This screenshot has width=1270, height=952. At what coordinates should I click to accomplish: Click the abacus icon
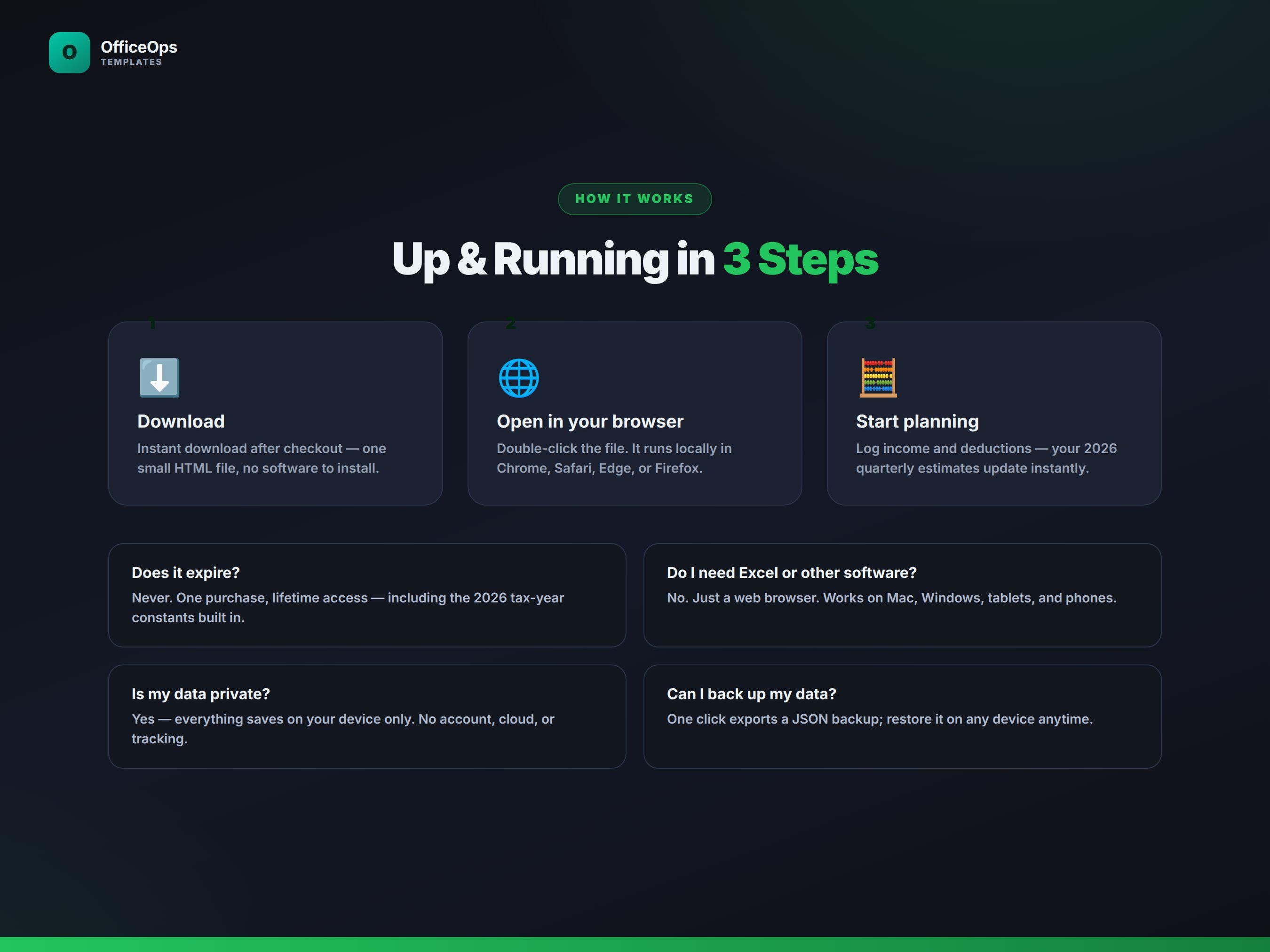click(x=878, y=378)
